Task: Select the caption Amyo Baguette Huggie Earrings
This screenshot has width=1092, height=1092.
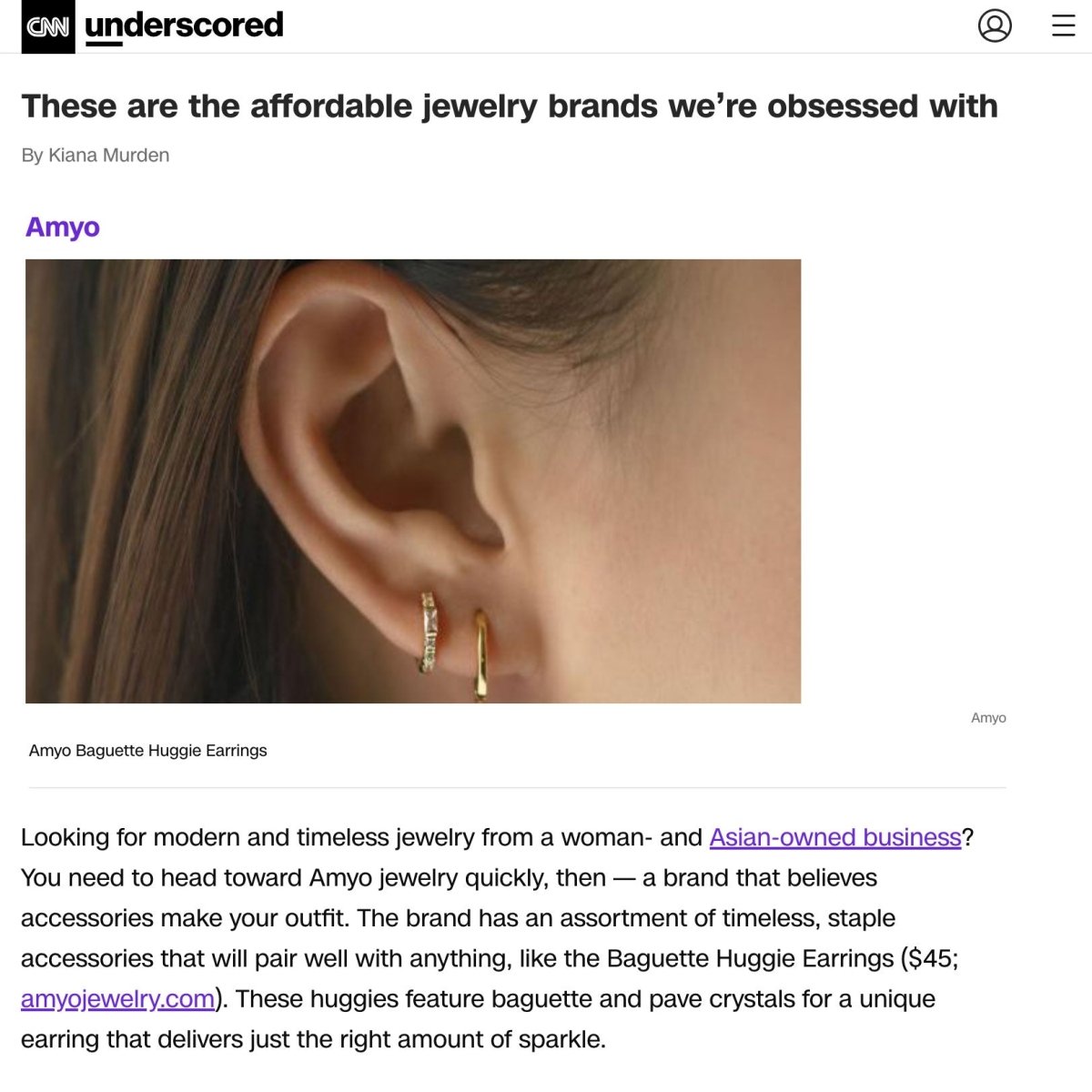Action: 147,751
